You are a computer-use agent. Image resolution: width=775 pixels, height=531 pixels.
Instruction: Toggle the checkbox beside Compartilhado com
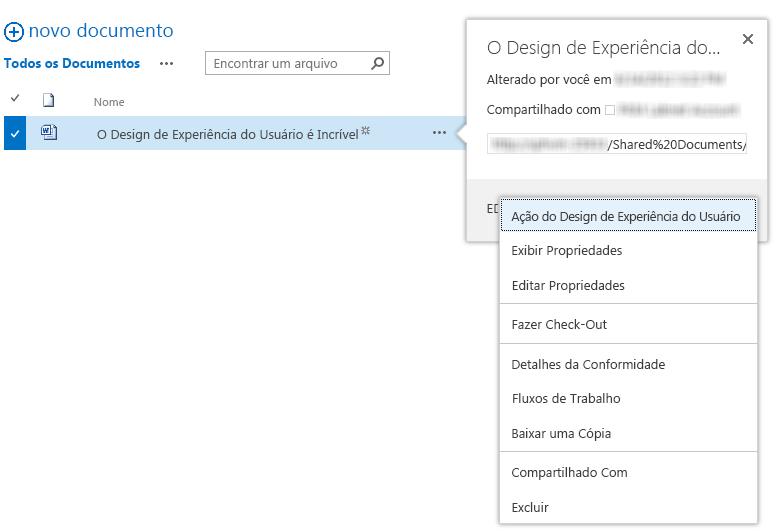click(610, 110)
